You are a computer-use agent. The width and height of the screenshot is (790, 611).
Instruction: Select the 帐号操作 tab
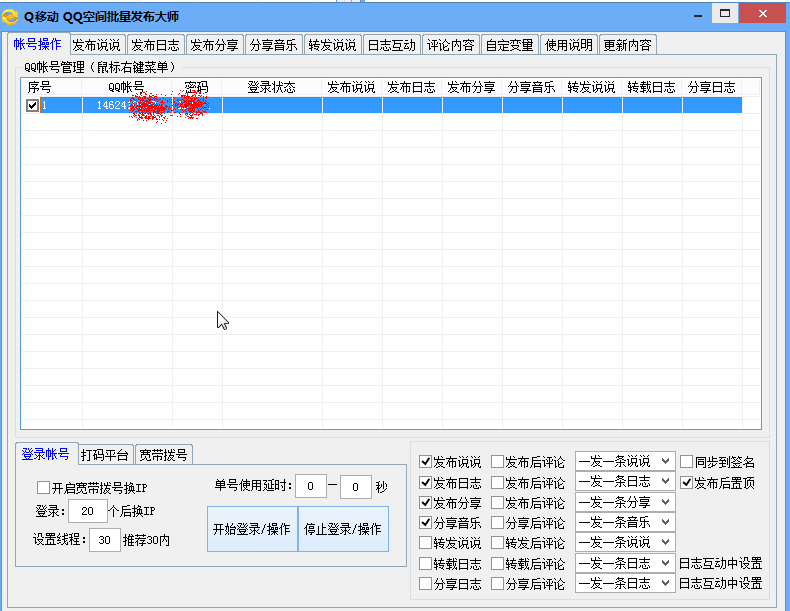[x=38, y=44]
